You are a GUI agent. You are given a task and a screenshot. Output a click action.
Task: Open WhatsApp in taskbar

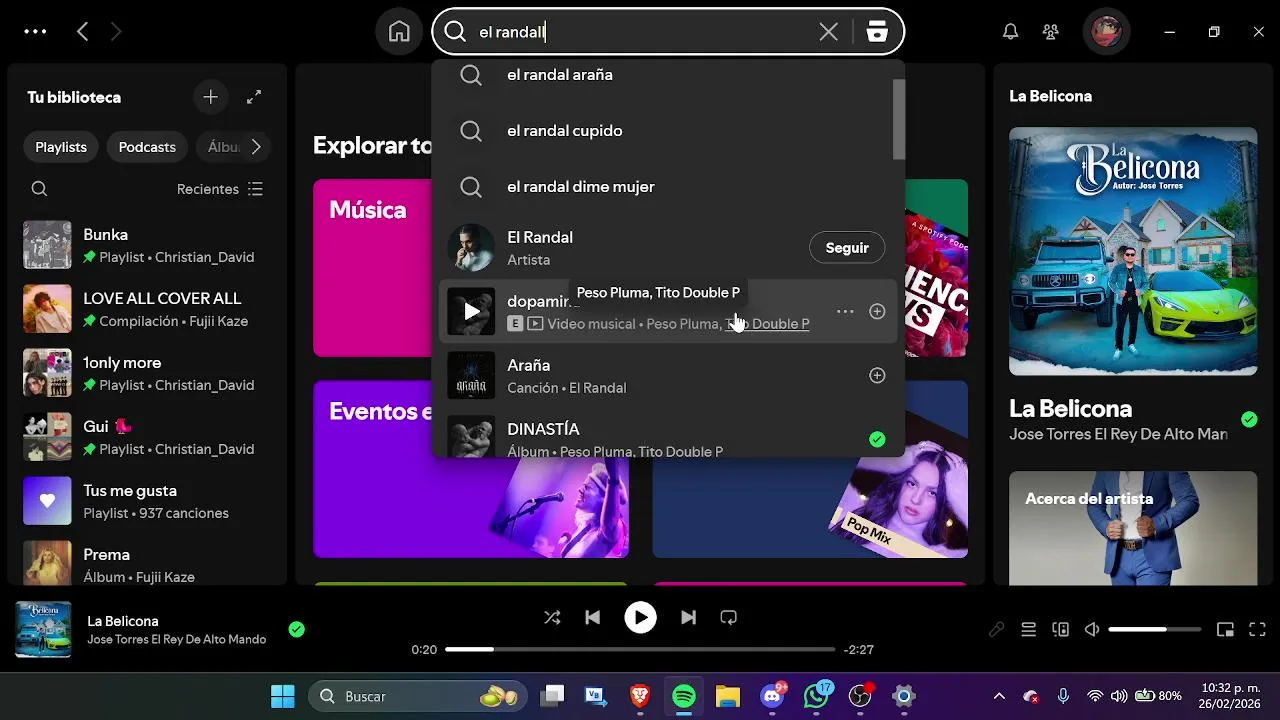(817, 696)
